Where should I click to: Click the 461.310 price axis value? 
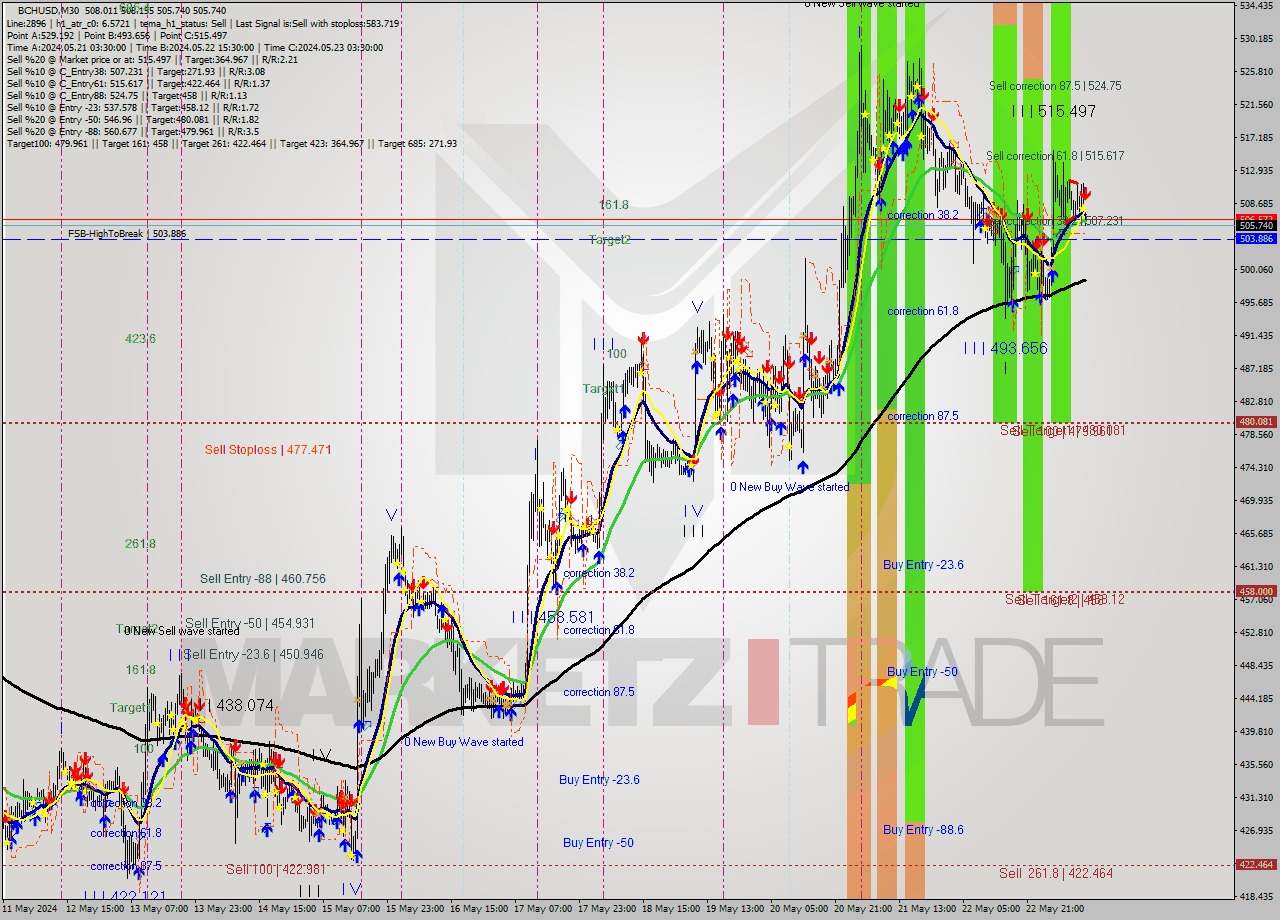click(x=1257, y=566)
